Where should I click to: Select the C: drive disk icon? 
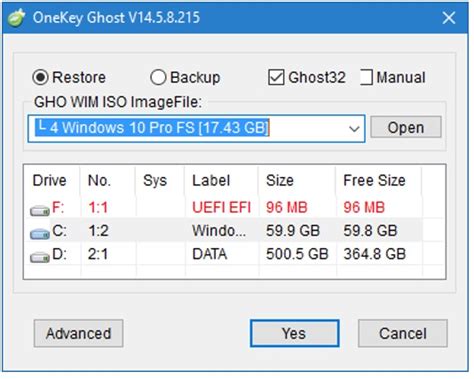pos(40,234)
